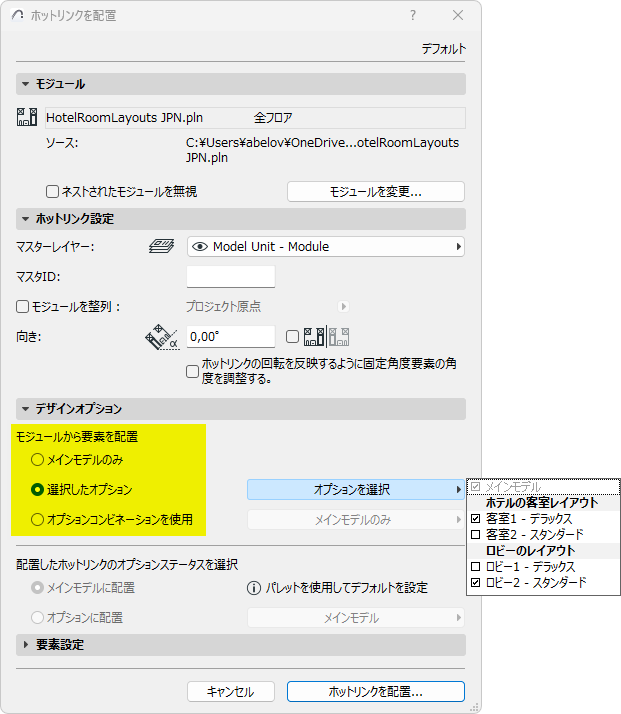Select メインモデルのみ radio button
621x714 pixels.
pos(37,460)
